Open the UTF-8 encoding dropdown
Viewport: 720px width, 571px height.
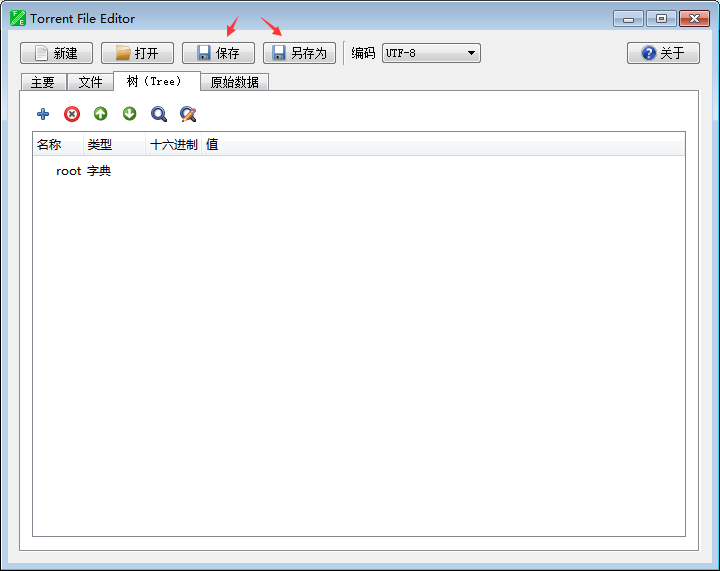tap(431, 53)
